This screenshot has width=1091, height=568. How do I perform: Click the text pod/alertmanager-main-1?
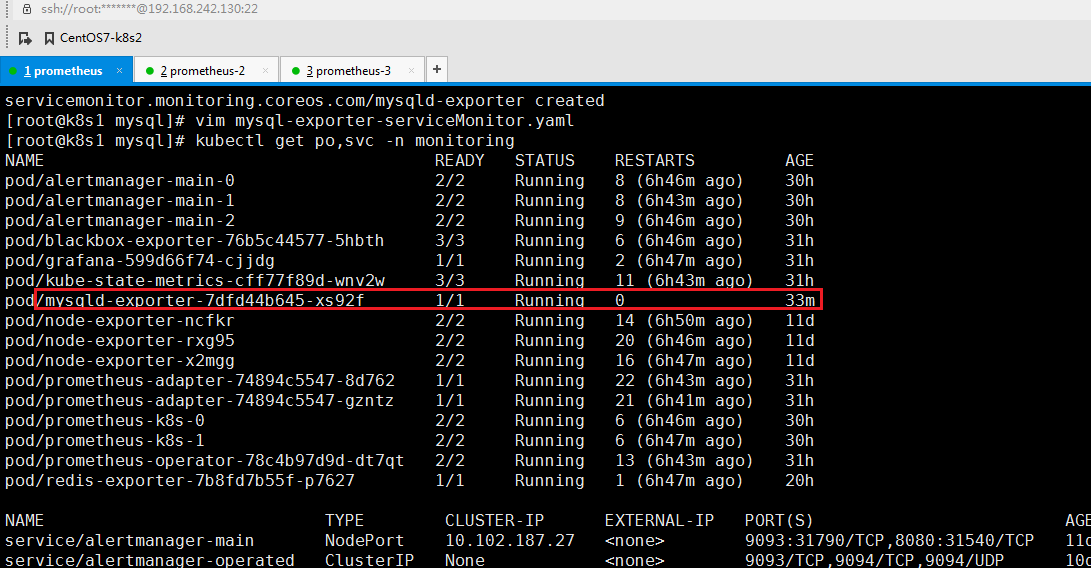[120, 201]
